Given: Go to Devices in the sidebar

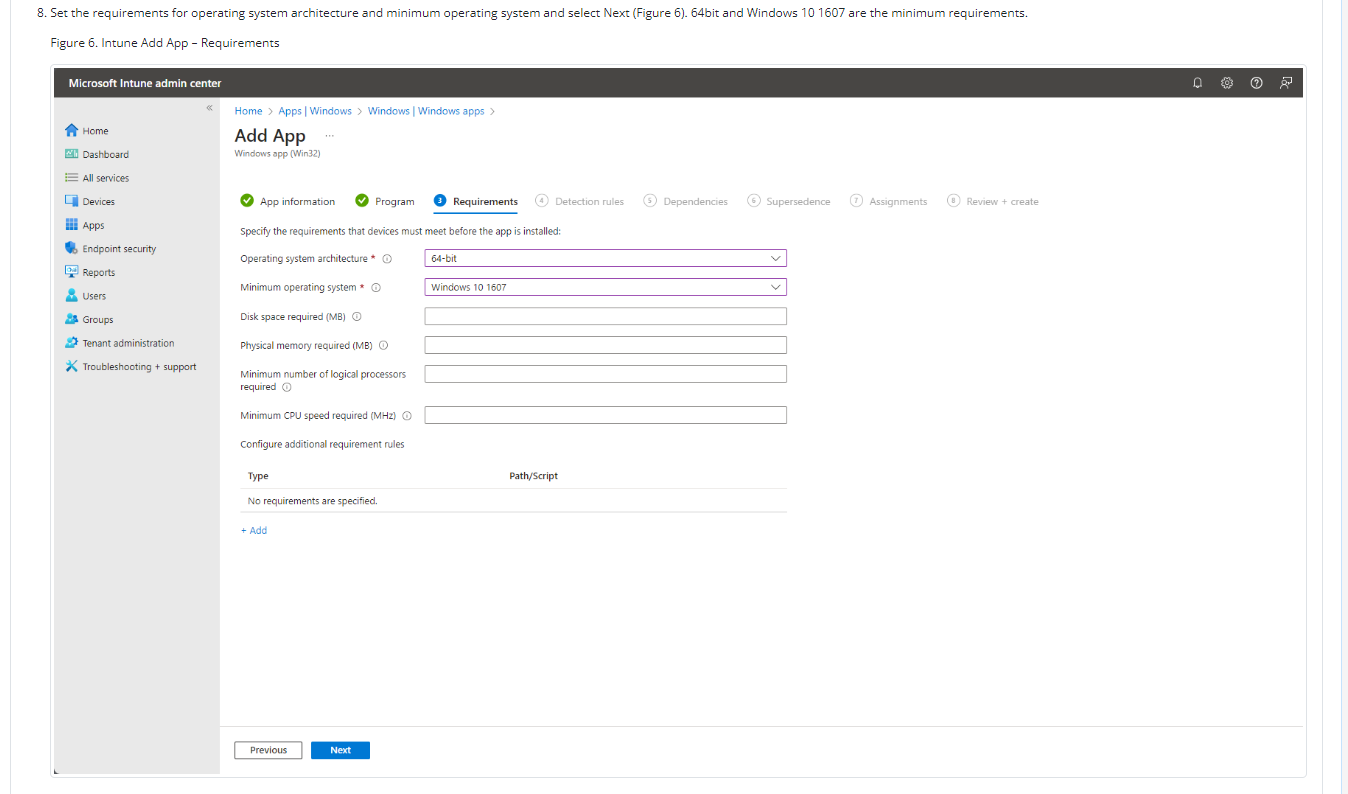Looking at the screenshot, I should (90, 202).
